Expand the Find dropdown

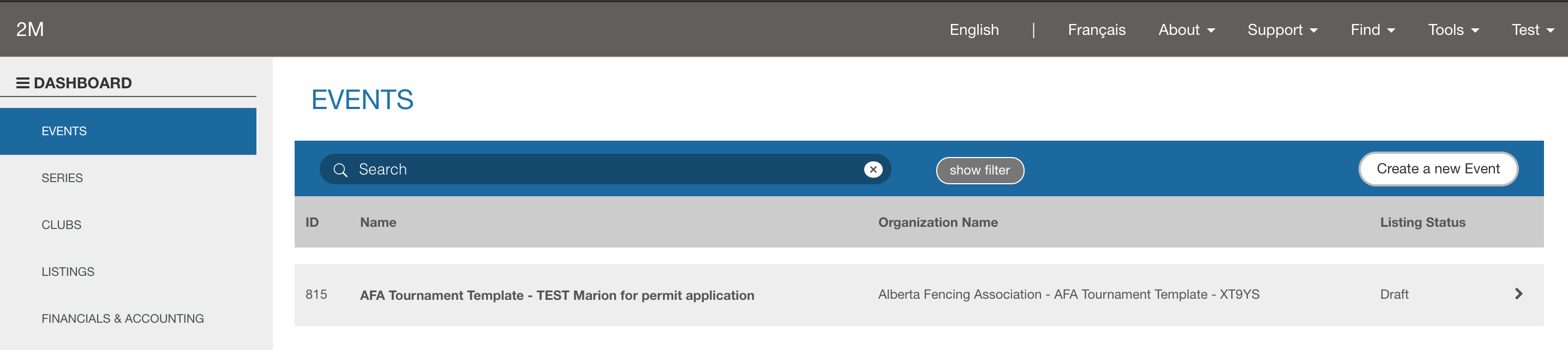1372,30
